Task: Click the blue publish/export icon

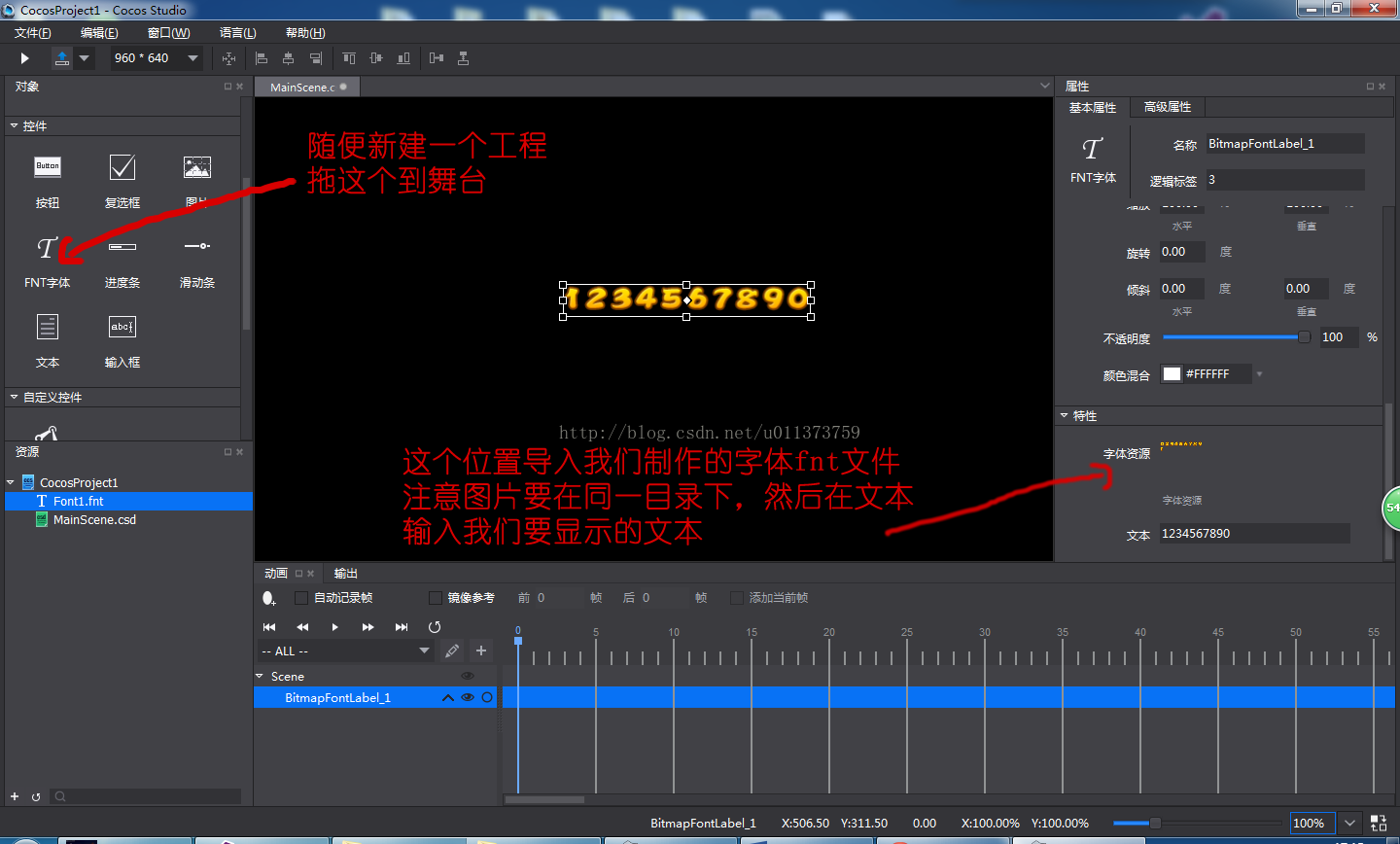Action: (62, 58)
